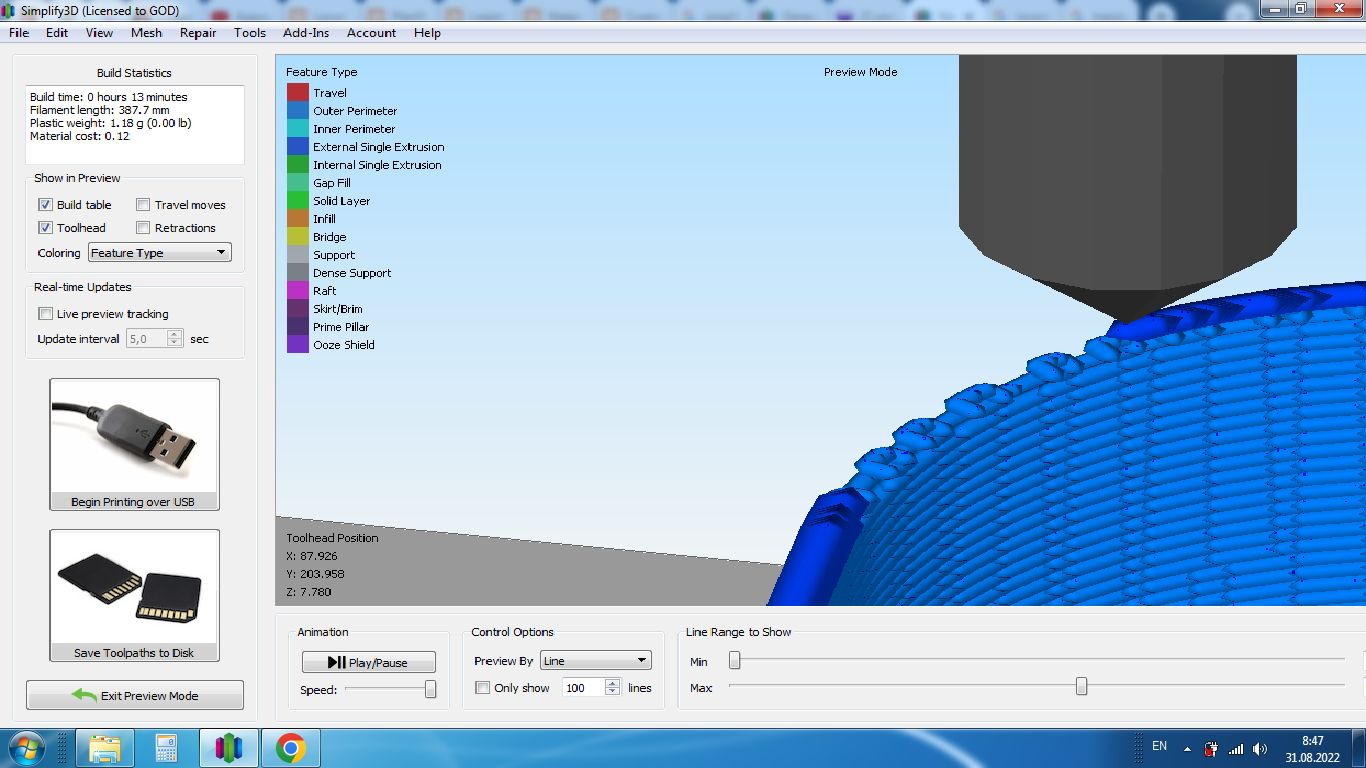The width and height of the screenshot is (1366, 768).
Task: Open the Tools menu
Action: point(250,33)
